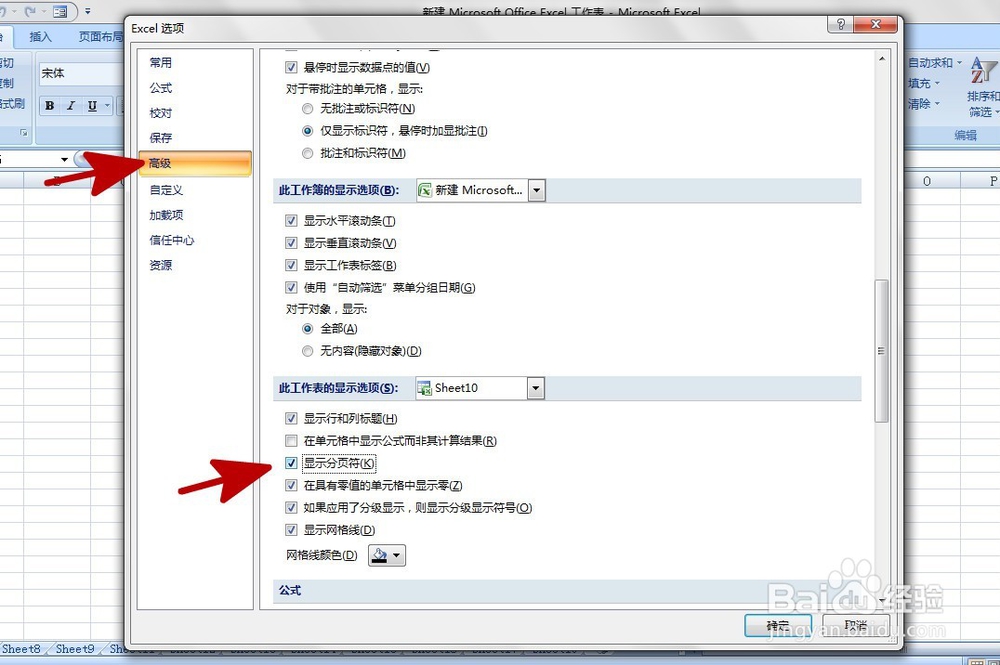Viewport: 1000px width, 665px height.
Task: Open the 信任中心 options category
Action: (x=172, y=240)
